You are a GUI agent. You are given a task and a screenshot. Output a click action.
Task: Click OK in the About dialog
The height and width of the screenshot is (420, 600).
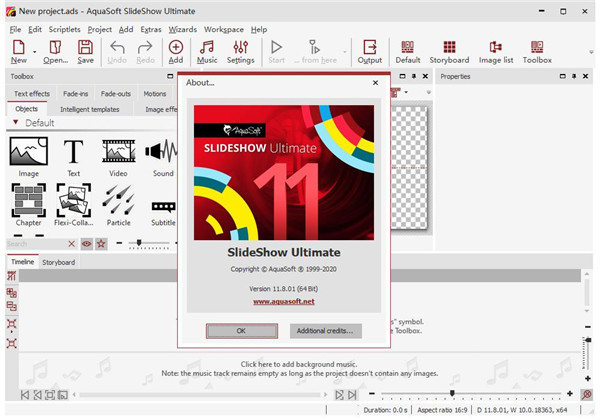(241, 331)
